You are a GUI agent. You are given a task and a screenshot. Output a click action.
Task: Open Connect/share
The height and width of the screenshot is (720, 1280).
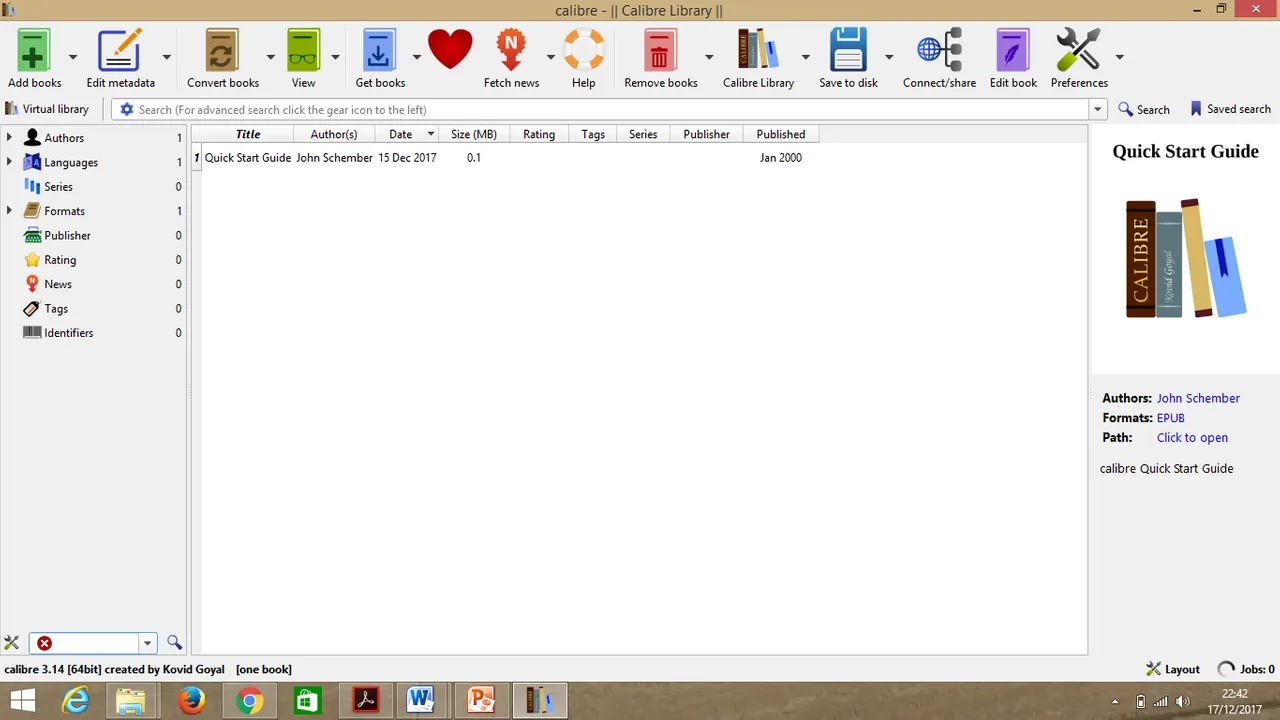coord(939,50)
